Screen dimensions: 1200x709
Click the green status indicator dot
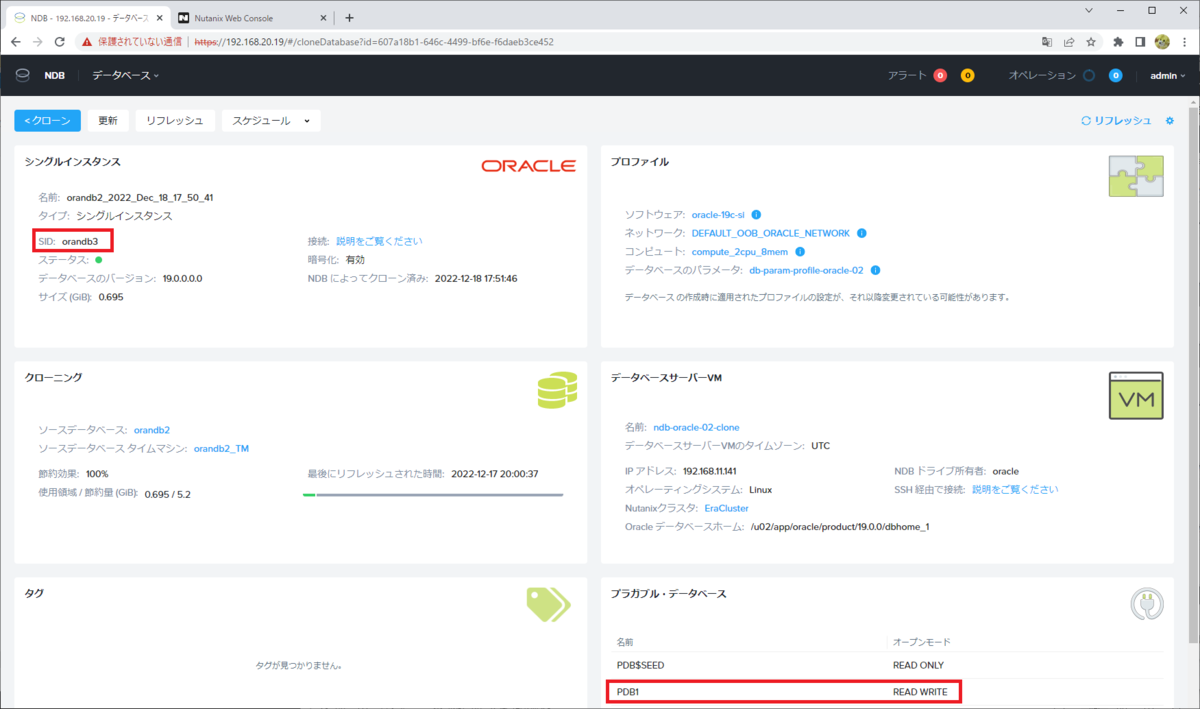(98, 260)
